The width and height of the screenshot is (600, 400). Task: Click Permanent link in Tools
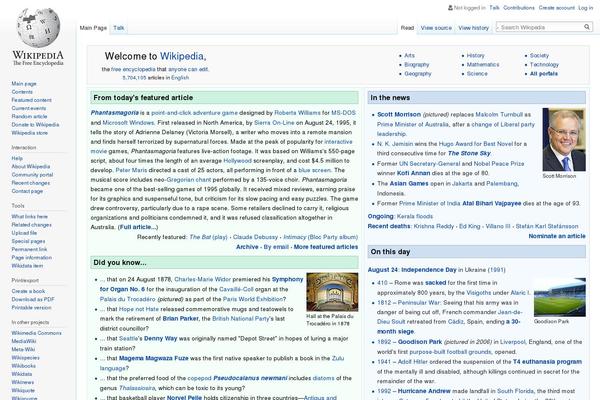(x=29, y=249)
